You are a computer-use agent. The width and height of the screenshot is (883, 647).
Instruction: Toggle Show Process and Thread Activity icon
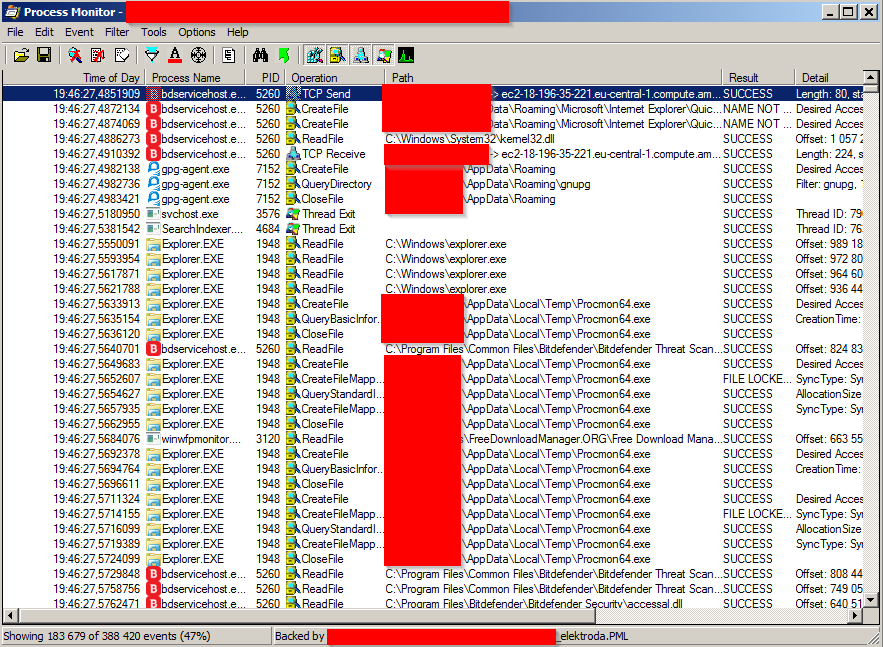pyautogui.click(x=383, y=55)
